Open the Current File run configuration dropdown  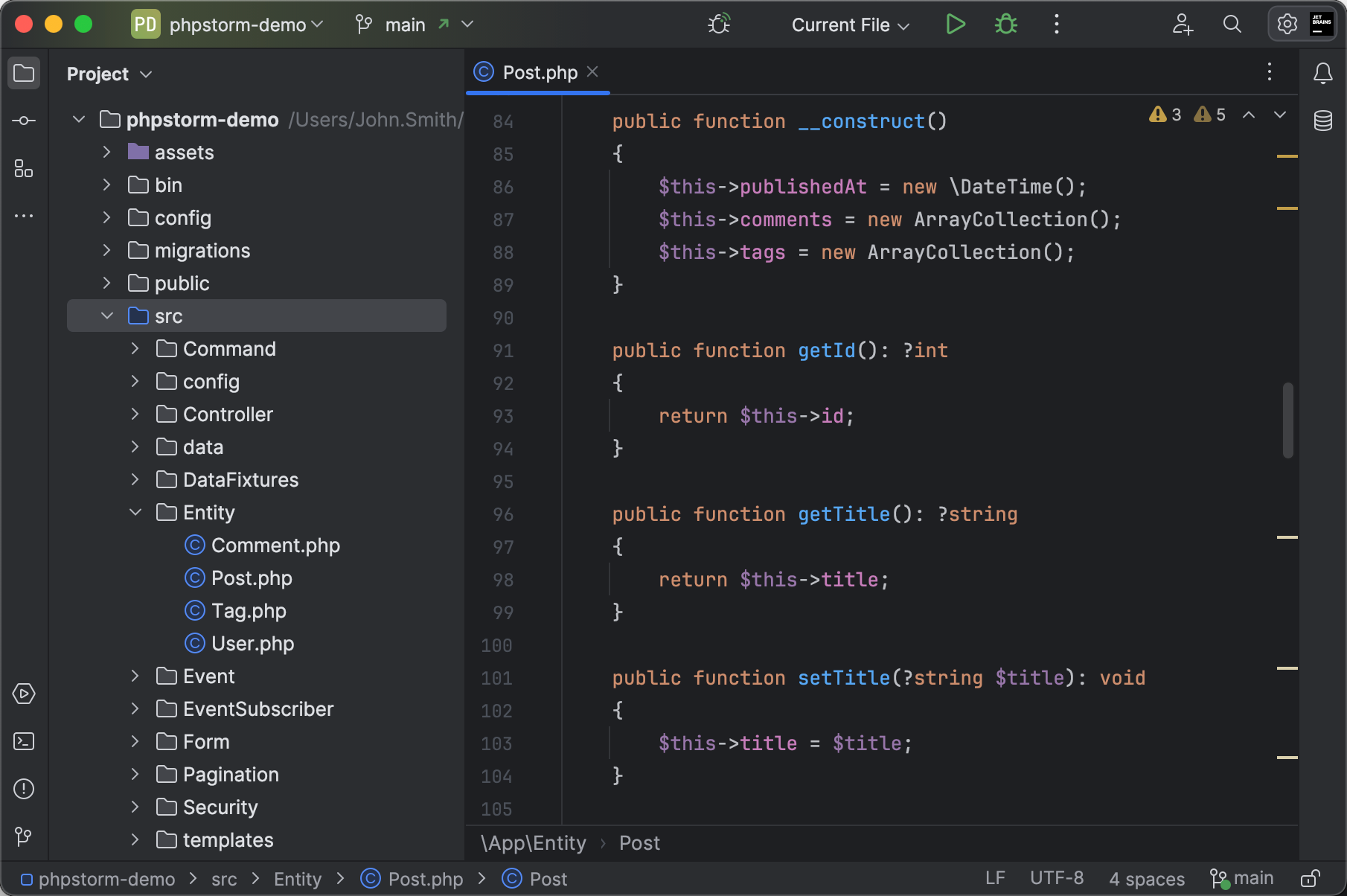[849, 24]
